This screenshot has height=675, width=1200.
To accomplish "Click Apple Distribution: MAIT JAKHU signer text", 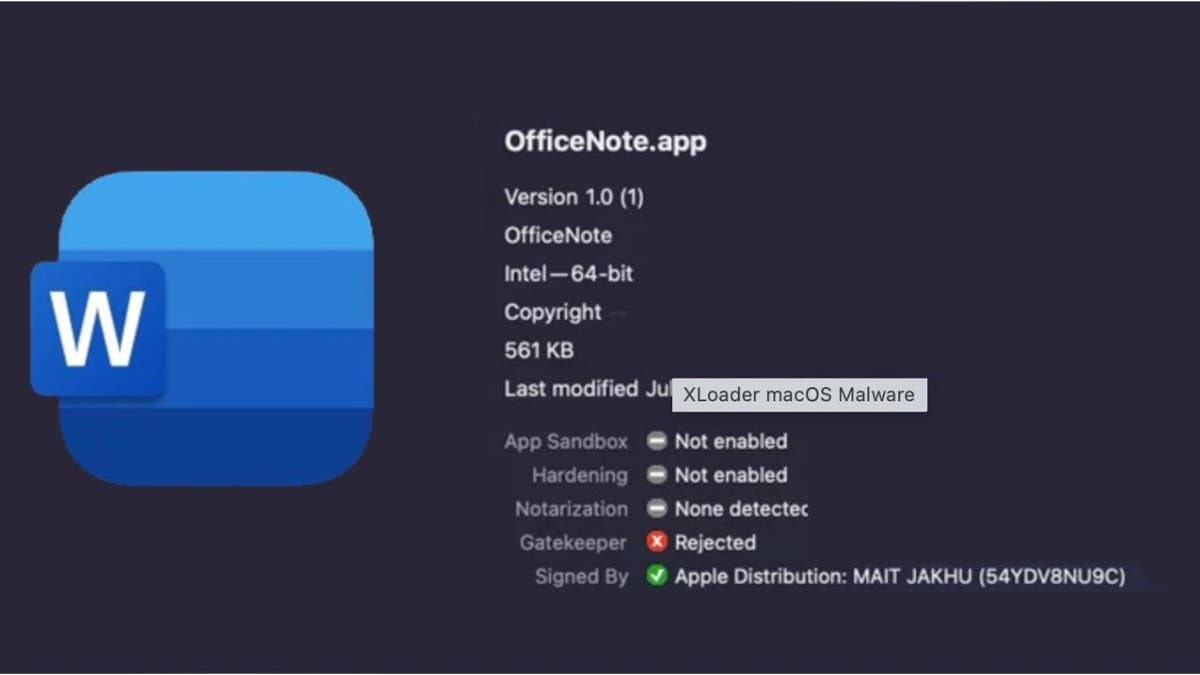I will 900,577.
